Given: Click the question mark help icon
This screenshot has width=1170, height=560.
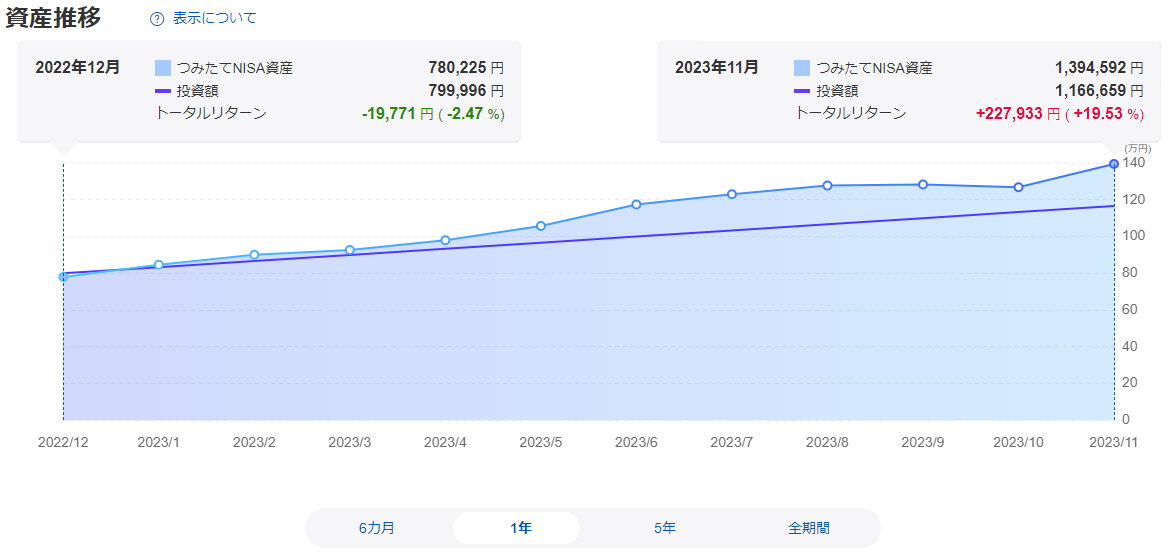Looking at the screenshot, I should click(156, 19).
